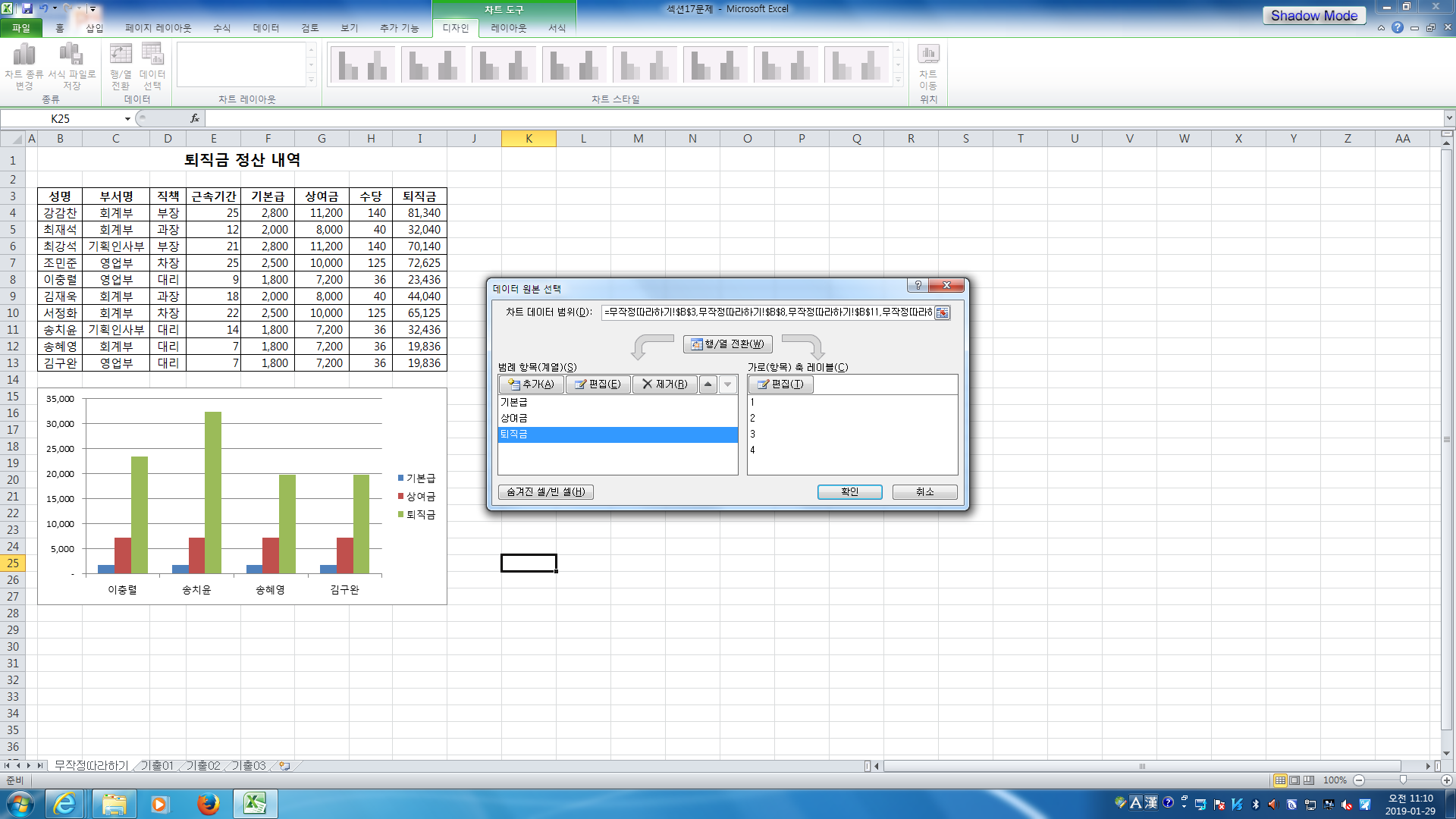Select 상여금 series in legend entries list
Viewport: 1456px width, 819px height.
coord(514,419)
